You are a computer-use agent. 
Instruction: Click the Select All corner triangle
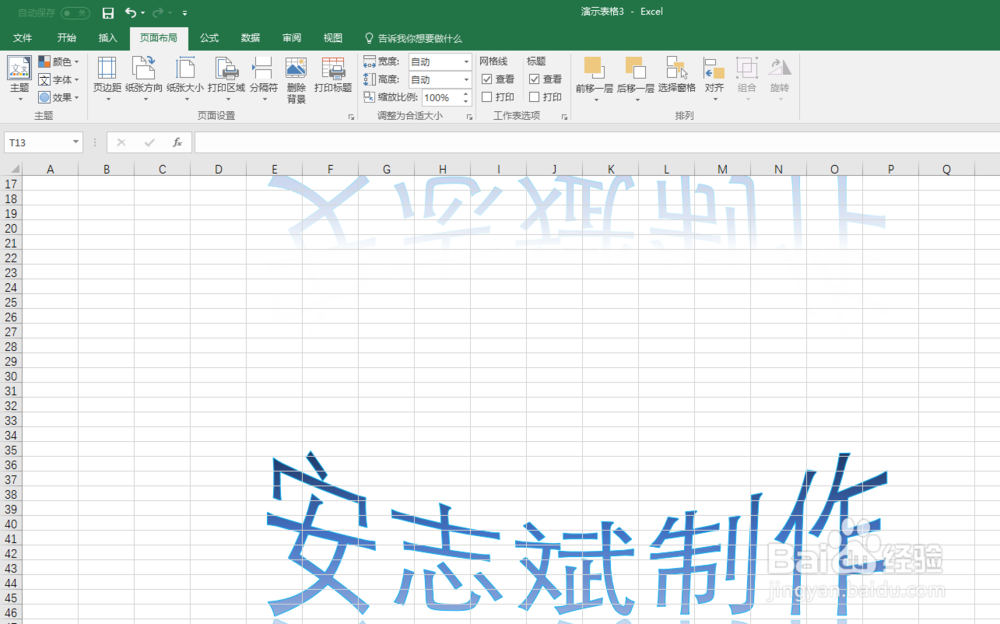(13, 169)
